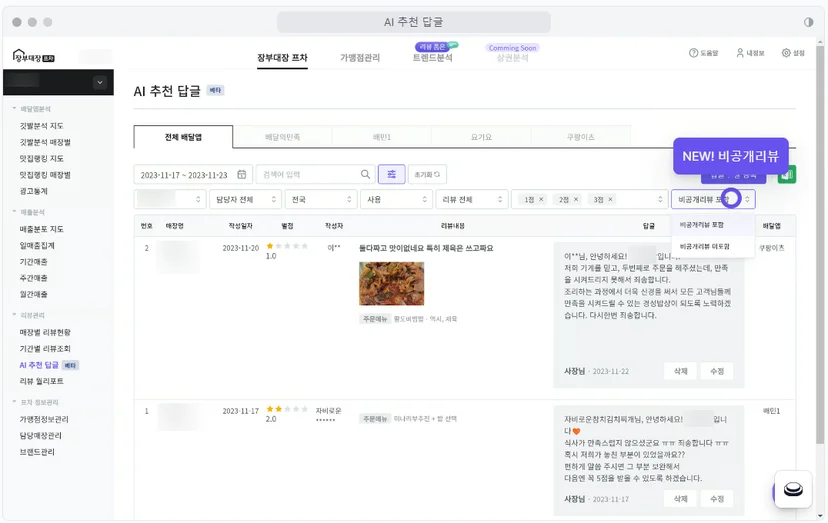Go to 기간매출 in sidebar
Image resolution: width=828 pixels, height=523 pixels.
pyautogui.click(x=33, y=262)
